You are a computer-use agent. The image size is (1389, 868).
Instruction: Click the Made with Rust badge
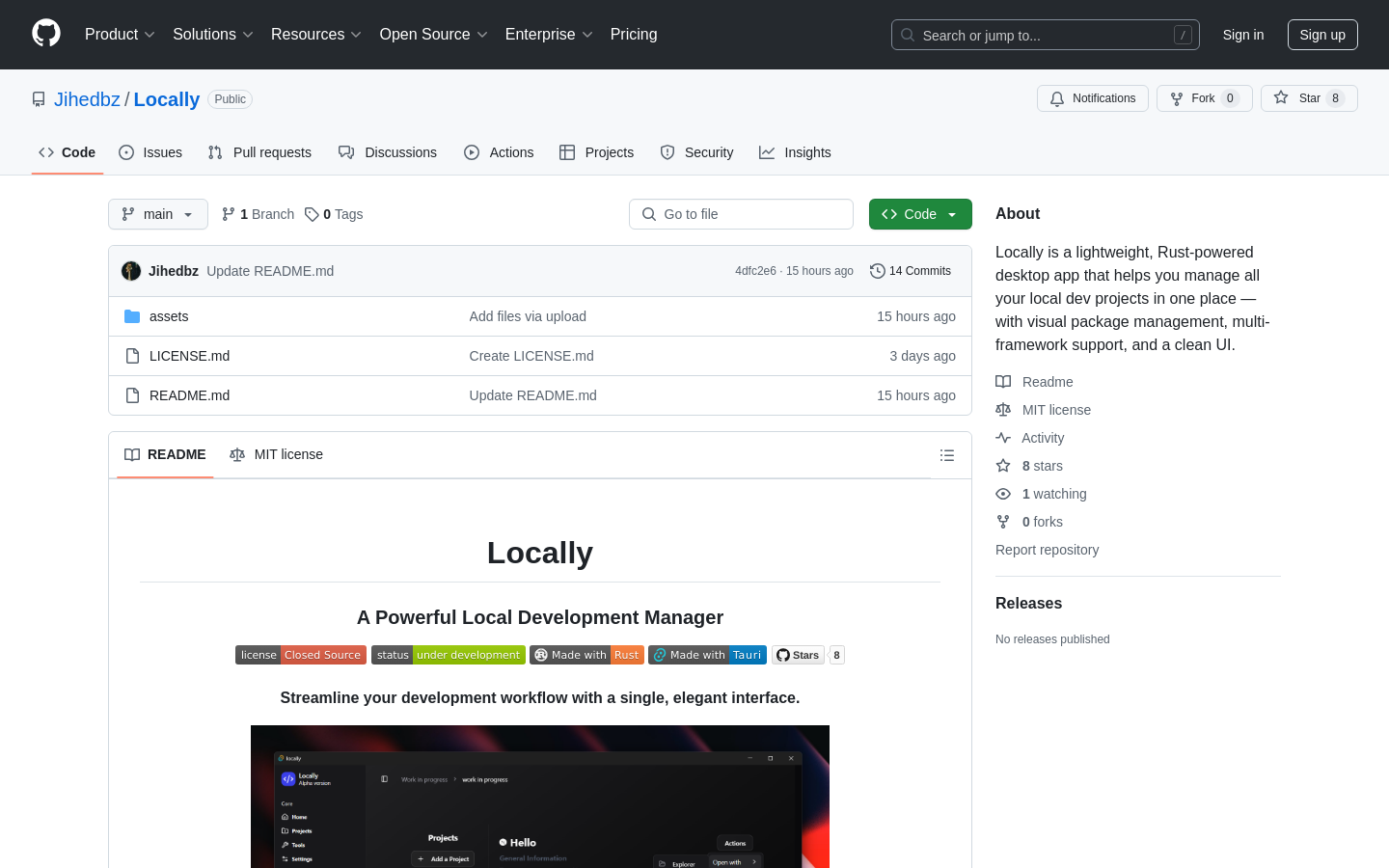pyautogui.click(x=586, y=655)
